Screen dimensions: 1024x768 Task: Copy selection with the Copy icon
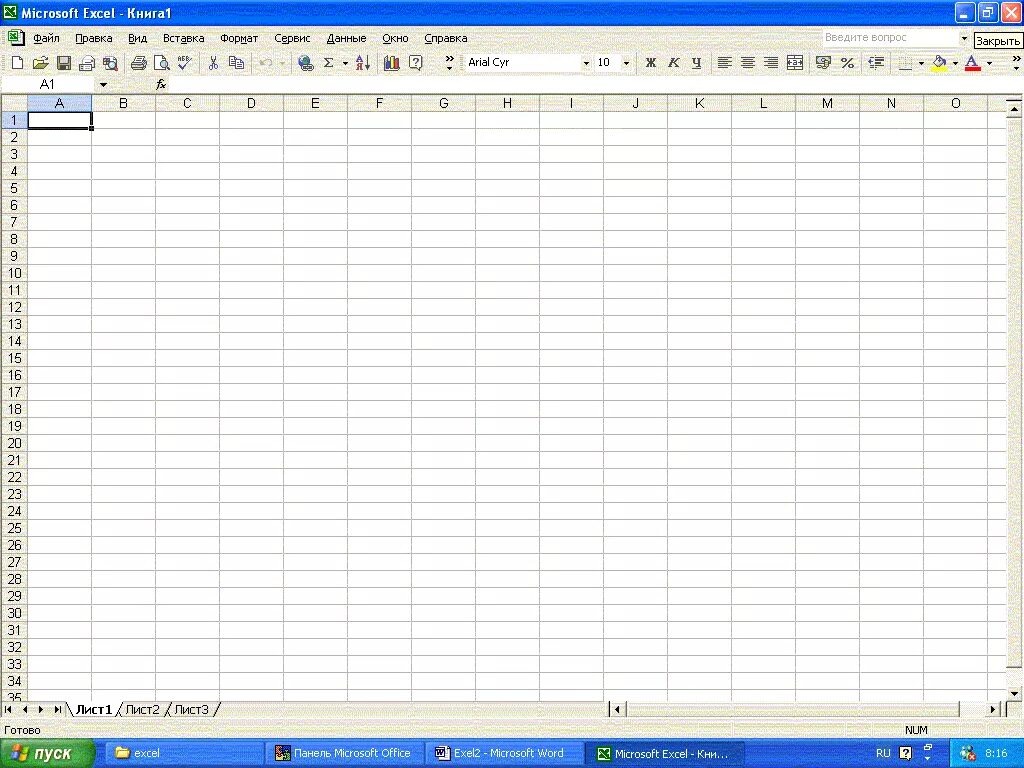(x=236, y=63)
